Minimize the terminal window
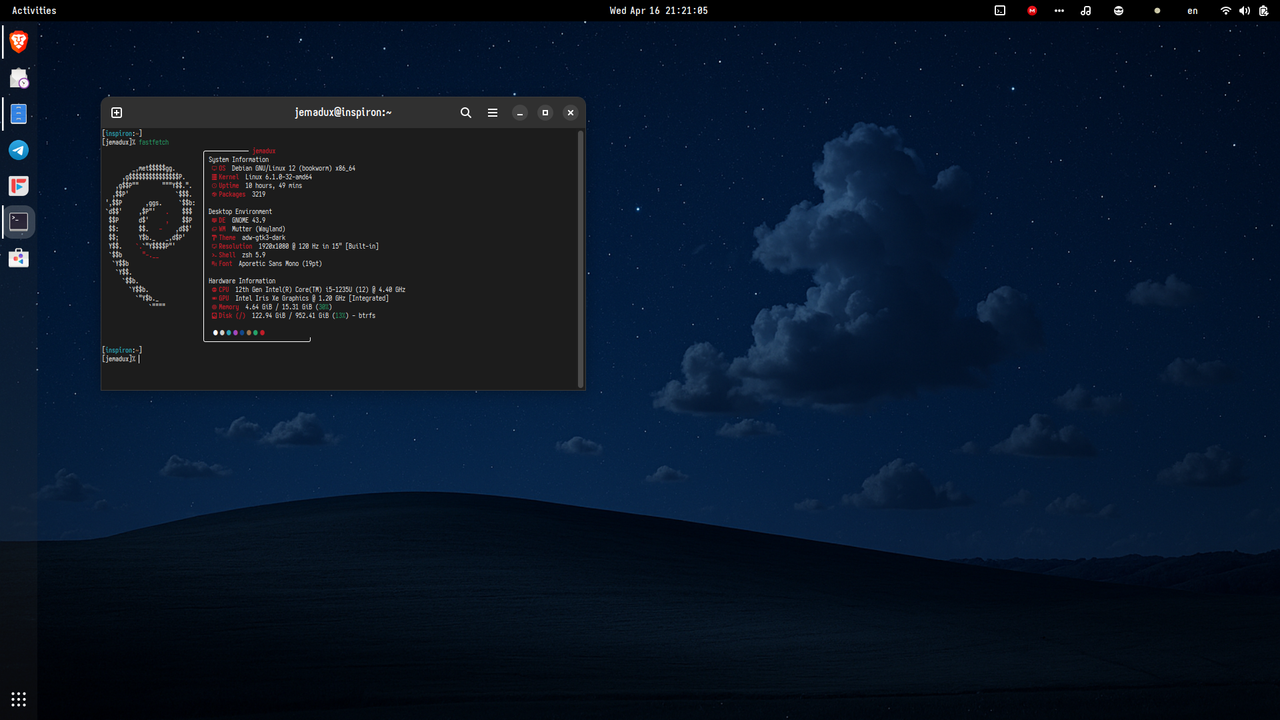Image resolution: width=1280 pixels, height=720 pixels. 520,113
